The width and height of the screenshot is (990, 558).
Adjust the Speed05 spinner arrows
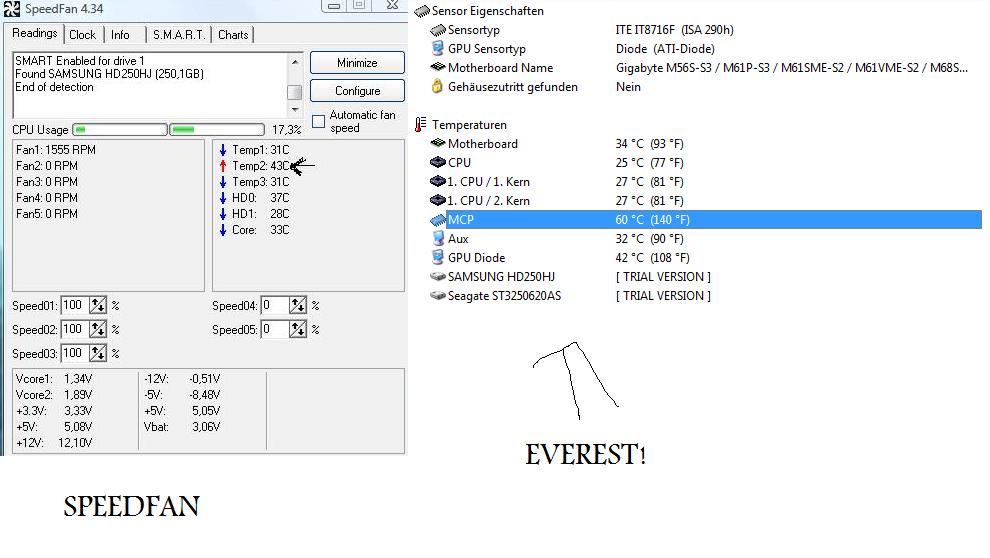click(297, 329)
